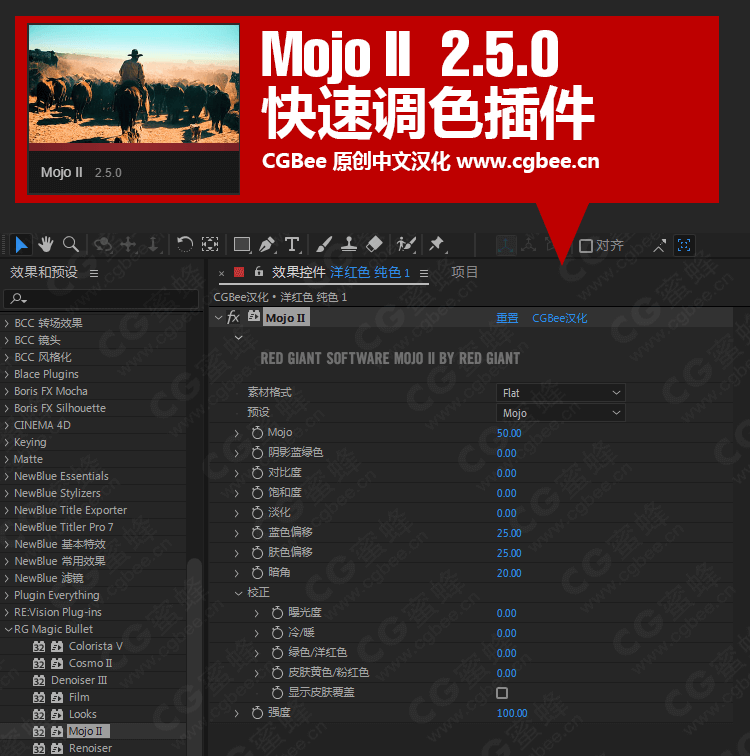Select the Roto Brush tool

point(406,244)
